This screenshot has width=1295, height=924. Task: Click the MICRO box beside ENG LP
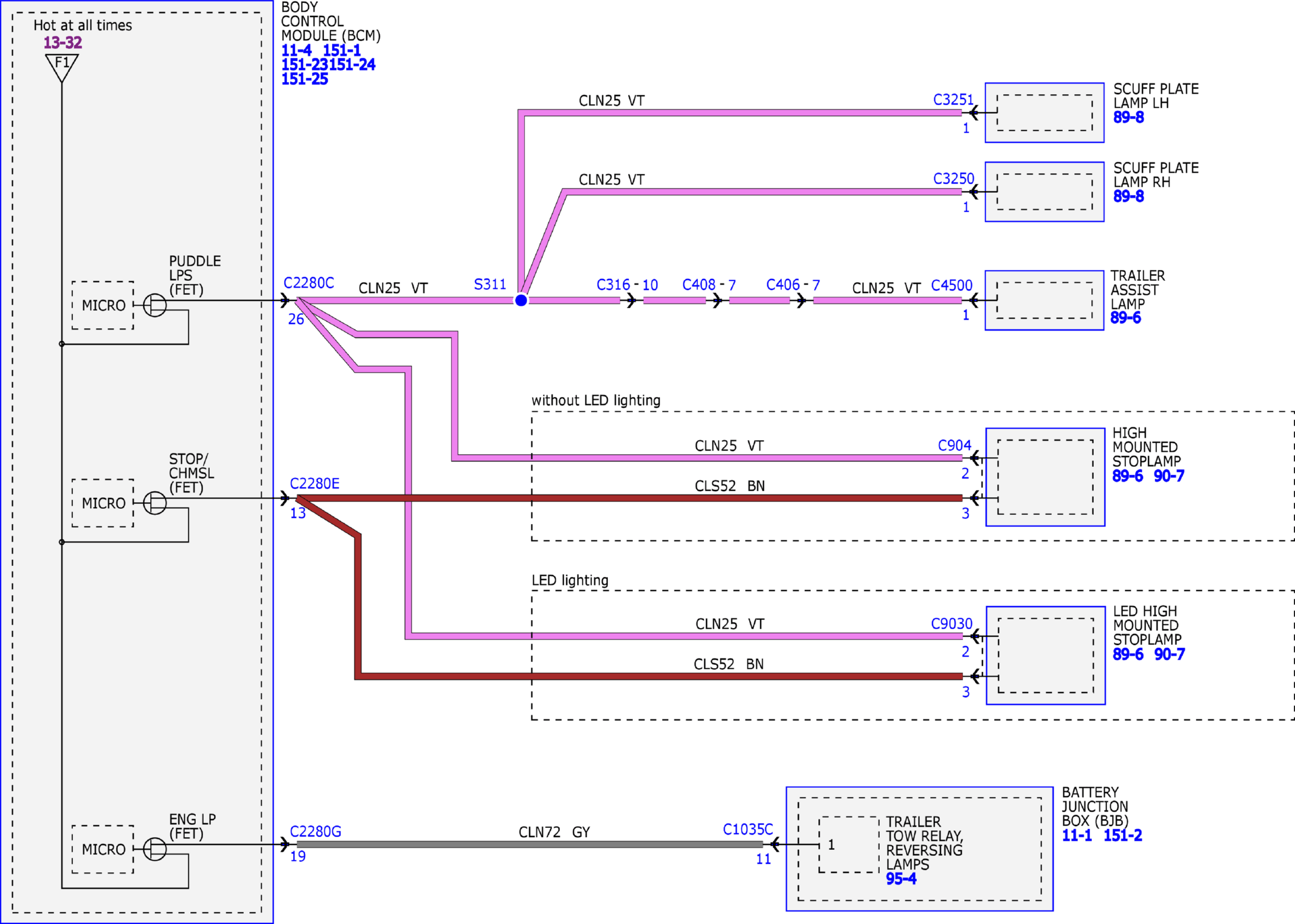coord(103,849)
